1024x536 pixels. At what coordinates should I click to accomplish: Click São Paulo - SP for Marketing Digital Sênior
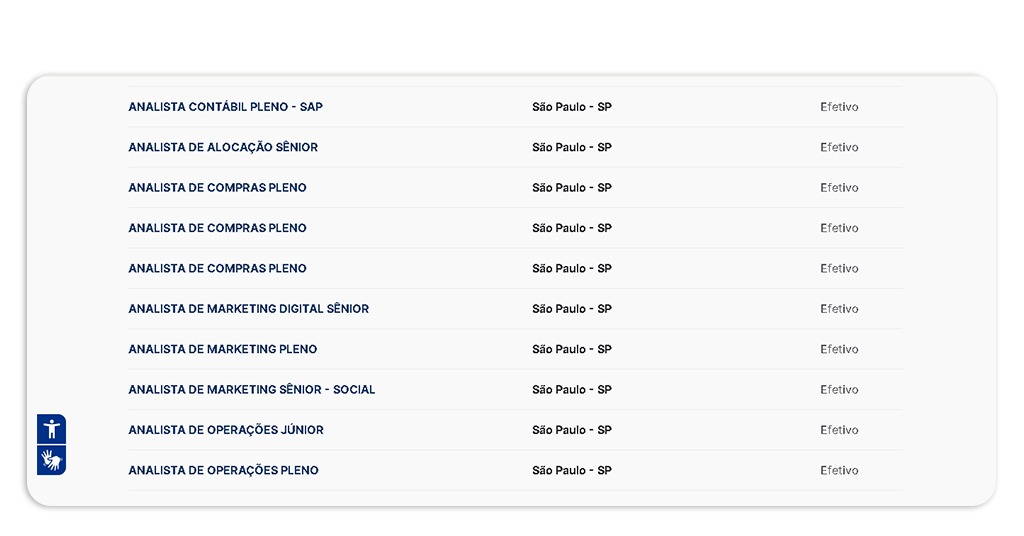click(x=571, y=309)
